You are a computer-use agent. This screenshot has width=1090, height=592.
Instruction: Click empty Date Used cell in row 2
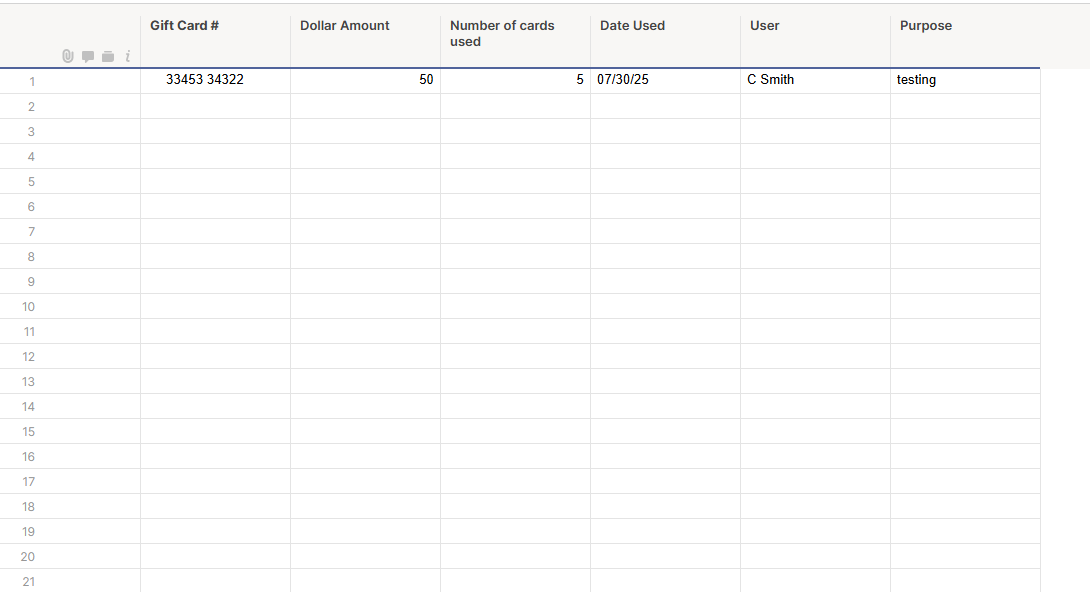[666, 106]
